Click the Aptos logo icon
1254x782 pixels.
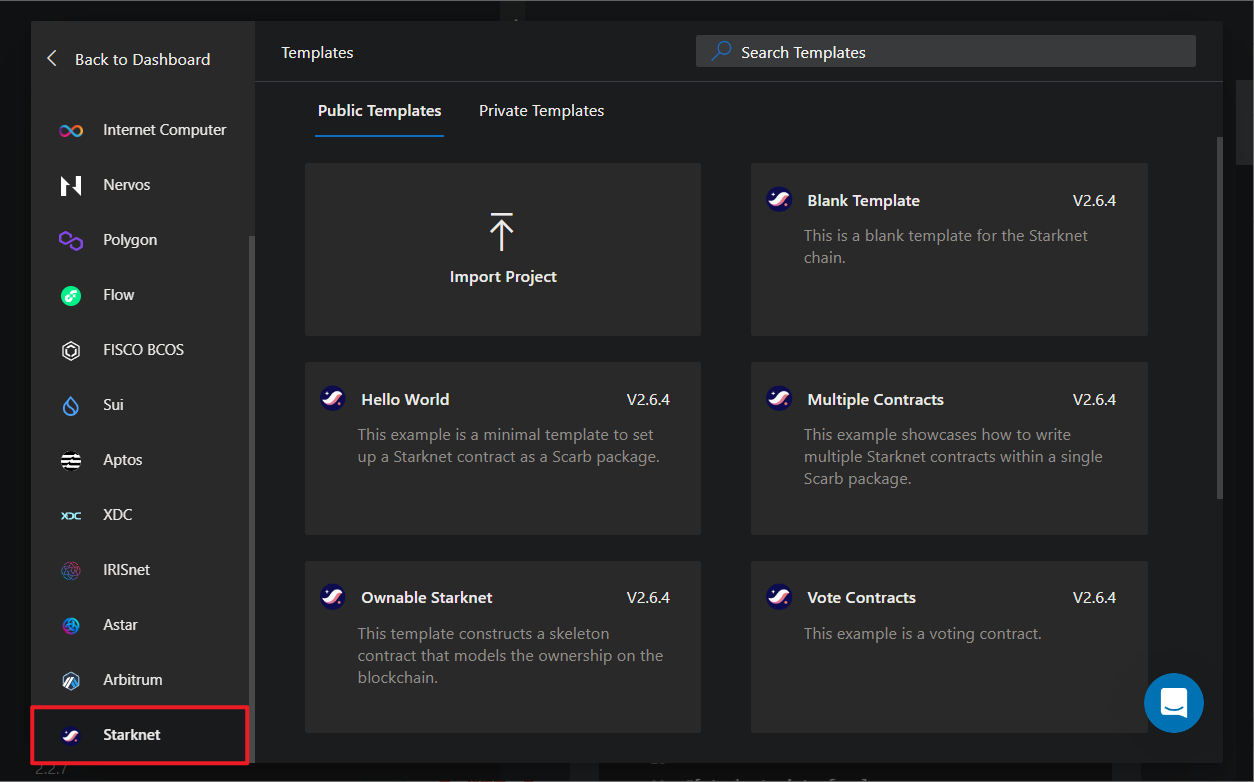pos(71,460)
